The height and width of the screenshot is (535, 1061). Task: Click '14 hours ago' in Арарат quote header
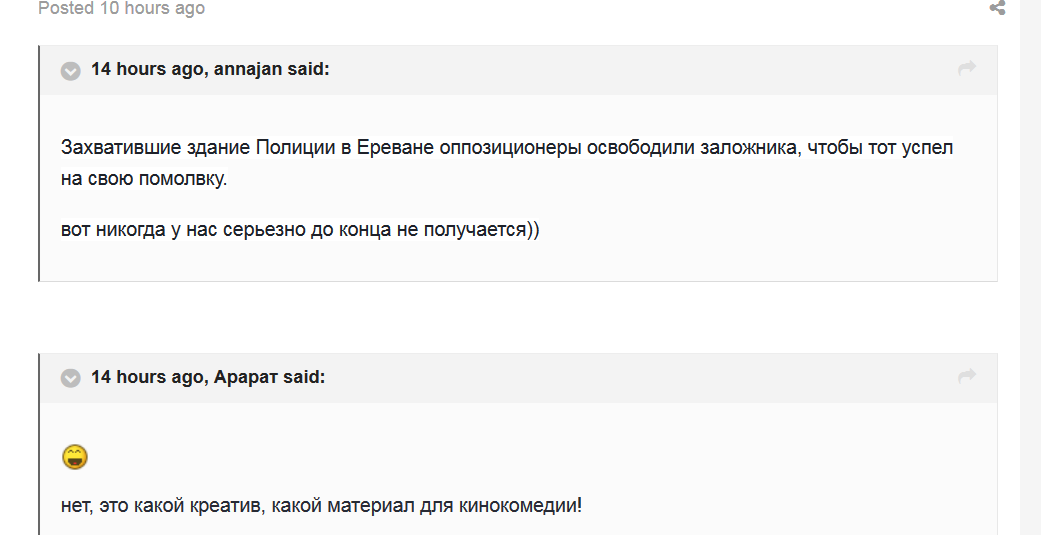click(x=148, y=377)
